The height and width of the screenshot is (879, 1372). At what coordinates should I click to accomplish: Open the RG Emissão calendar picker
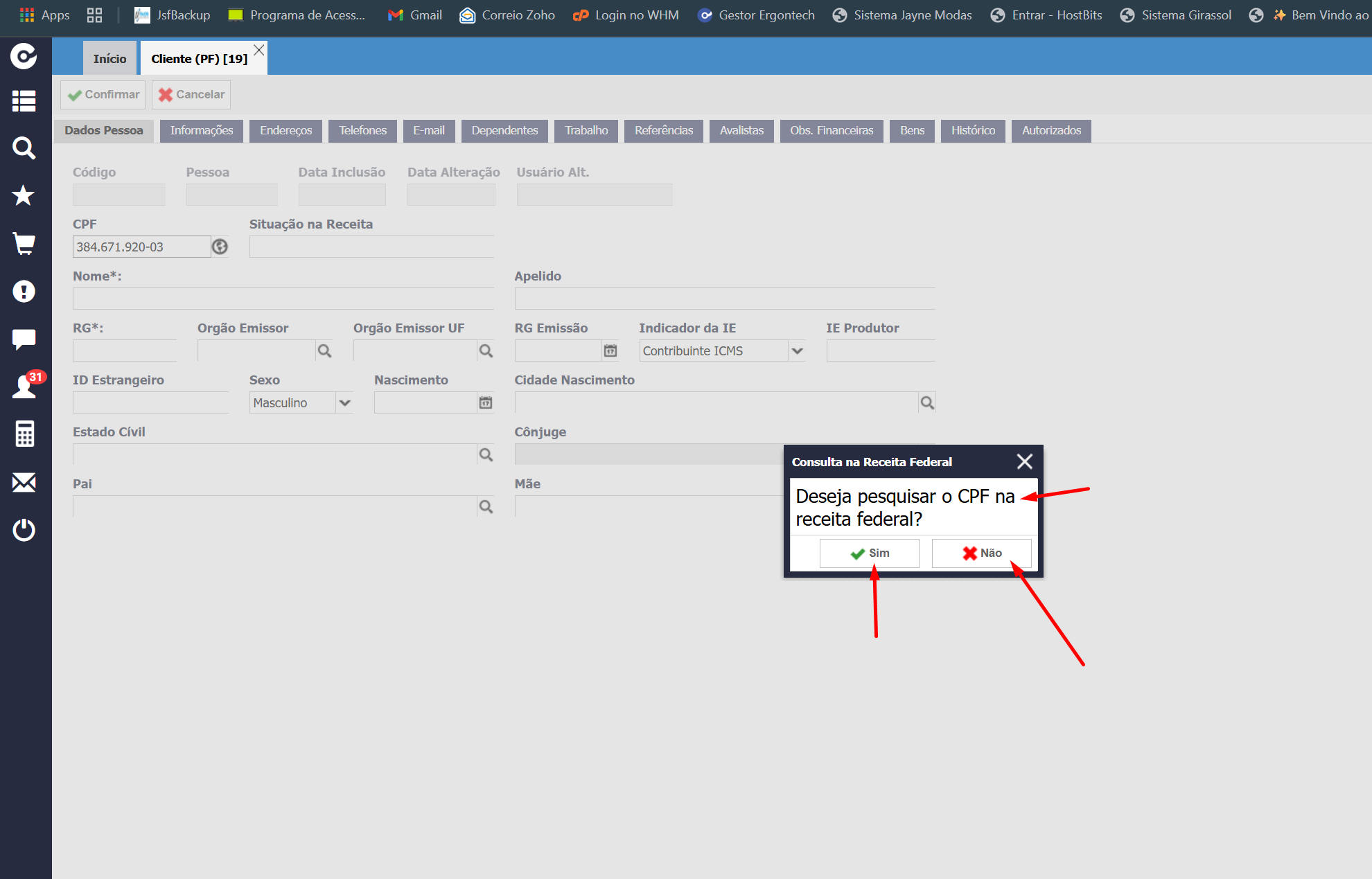(610, 350)
